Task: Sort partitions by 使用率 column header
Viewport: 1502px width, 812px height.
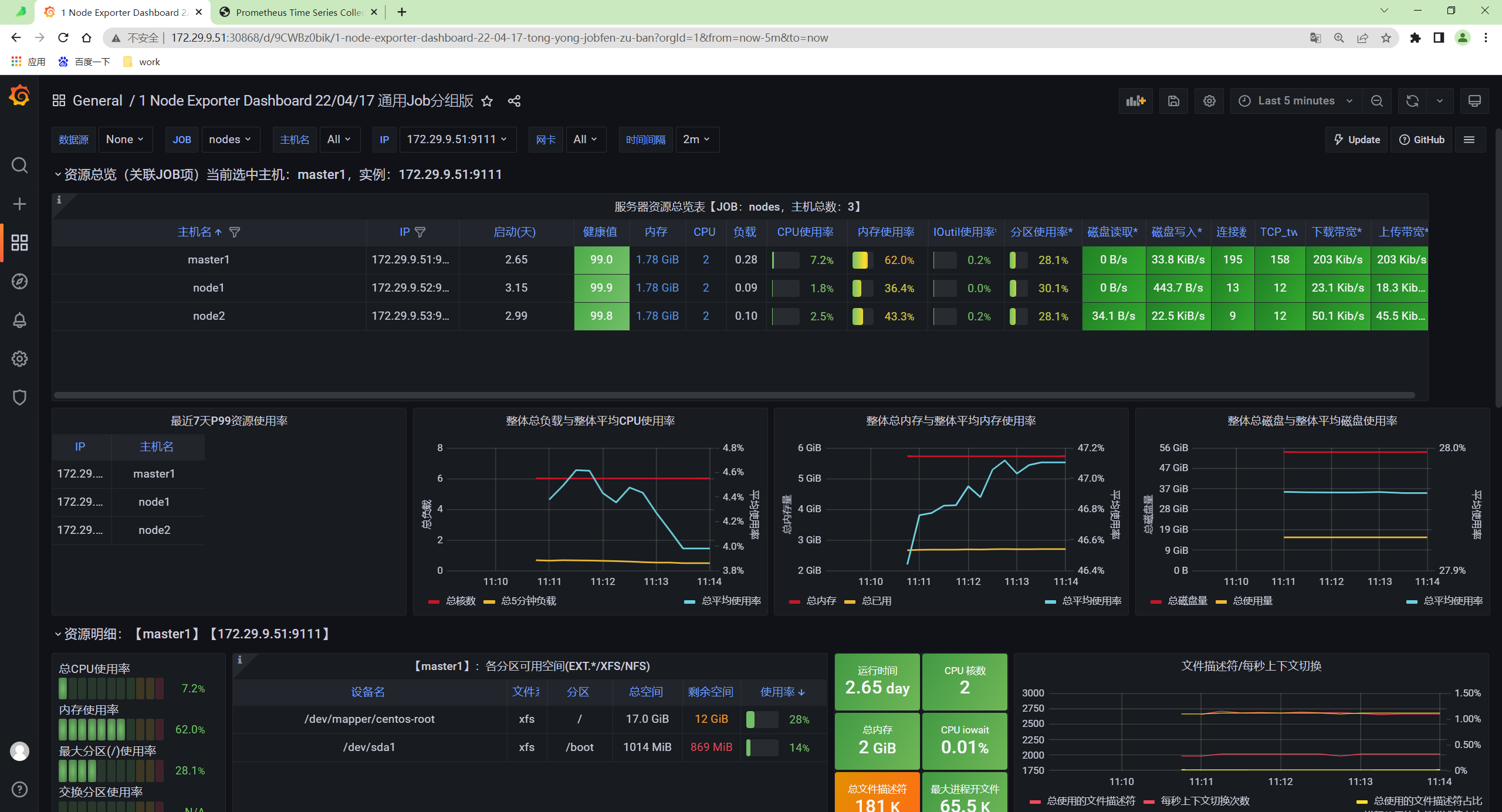Action: click(783, 692)
